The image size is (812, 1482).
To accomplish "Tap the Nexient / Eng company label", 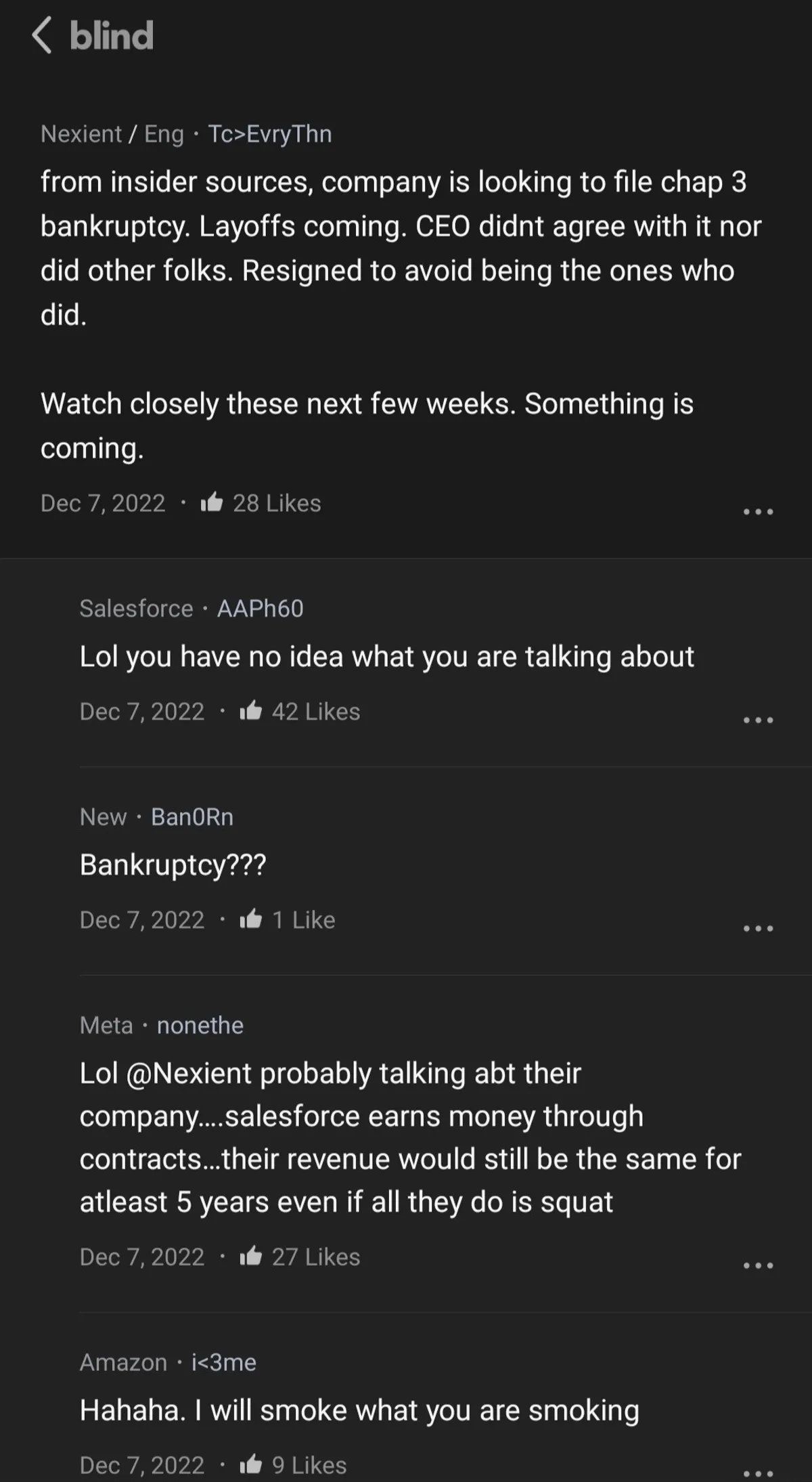I will coord(112,134).
